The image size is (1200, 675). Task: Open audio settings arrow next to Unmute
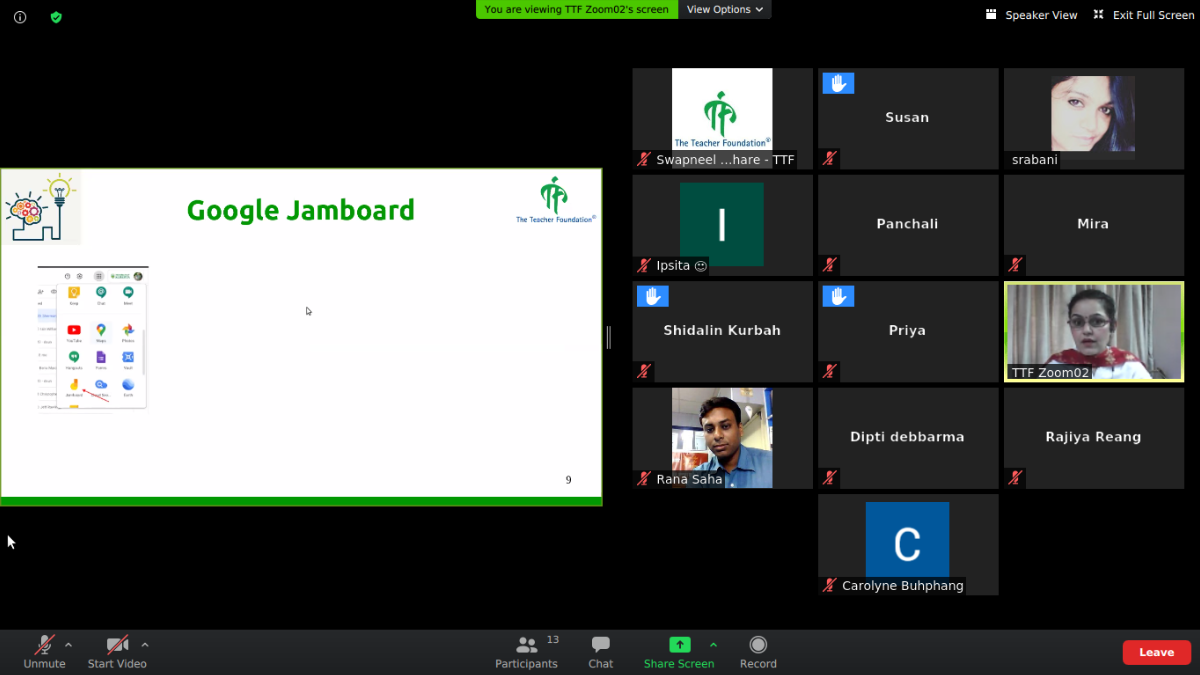point(68,644)
